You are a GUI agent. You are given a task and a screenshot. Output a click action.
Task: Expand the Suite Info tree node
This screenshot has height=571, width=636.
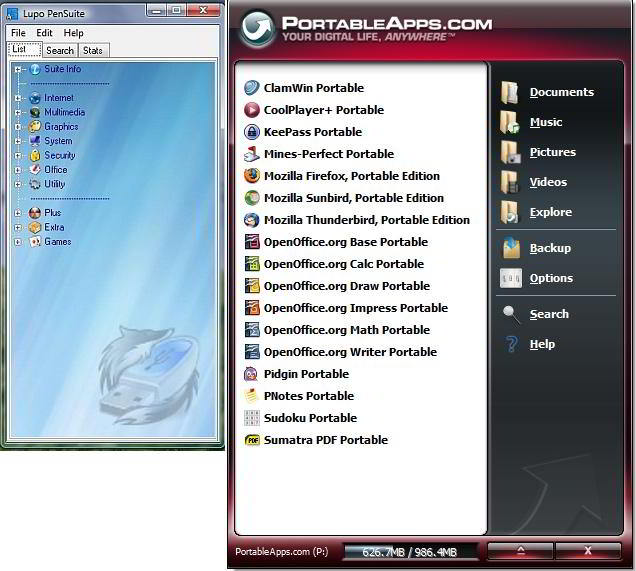tap(17, 69)
